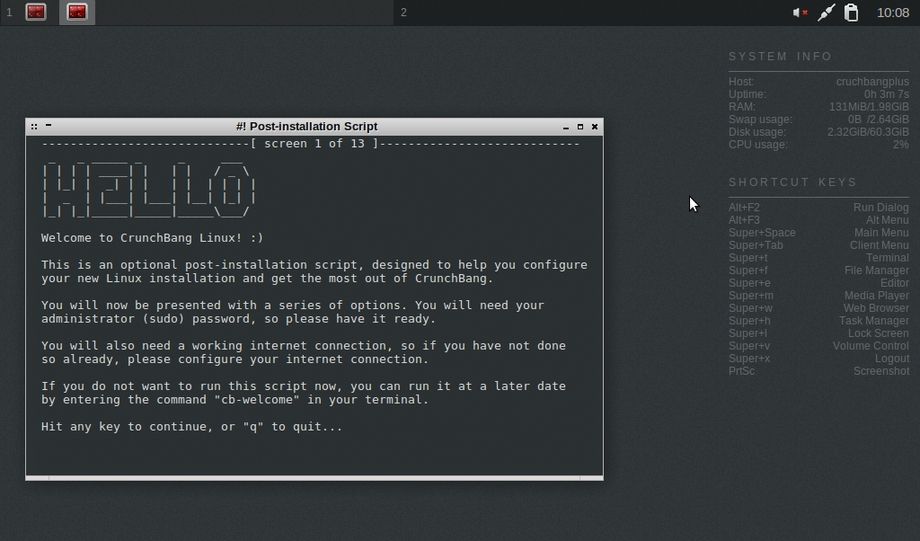Click the first terminal icon in the taskbar

click(36, 12)
